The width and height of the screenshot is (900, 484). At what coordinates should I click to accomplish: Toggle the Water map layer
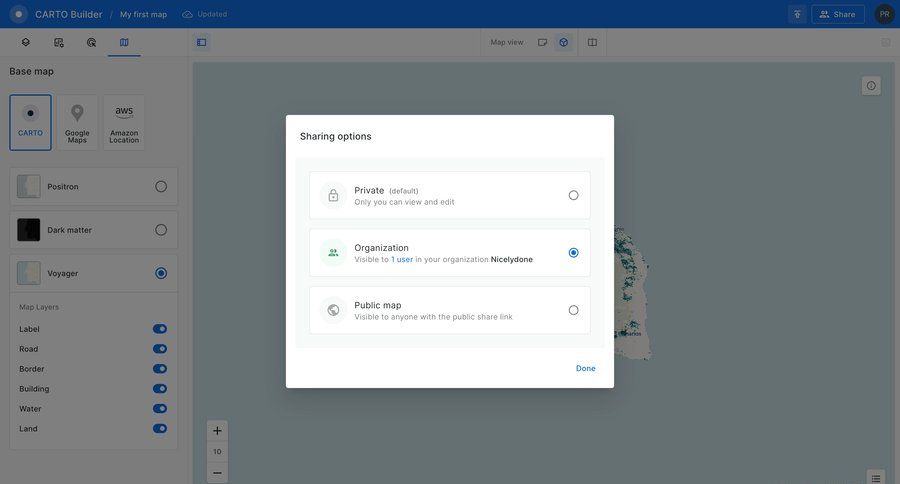click(x=160, y=409)
